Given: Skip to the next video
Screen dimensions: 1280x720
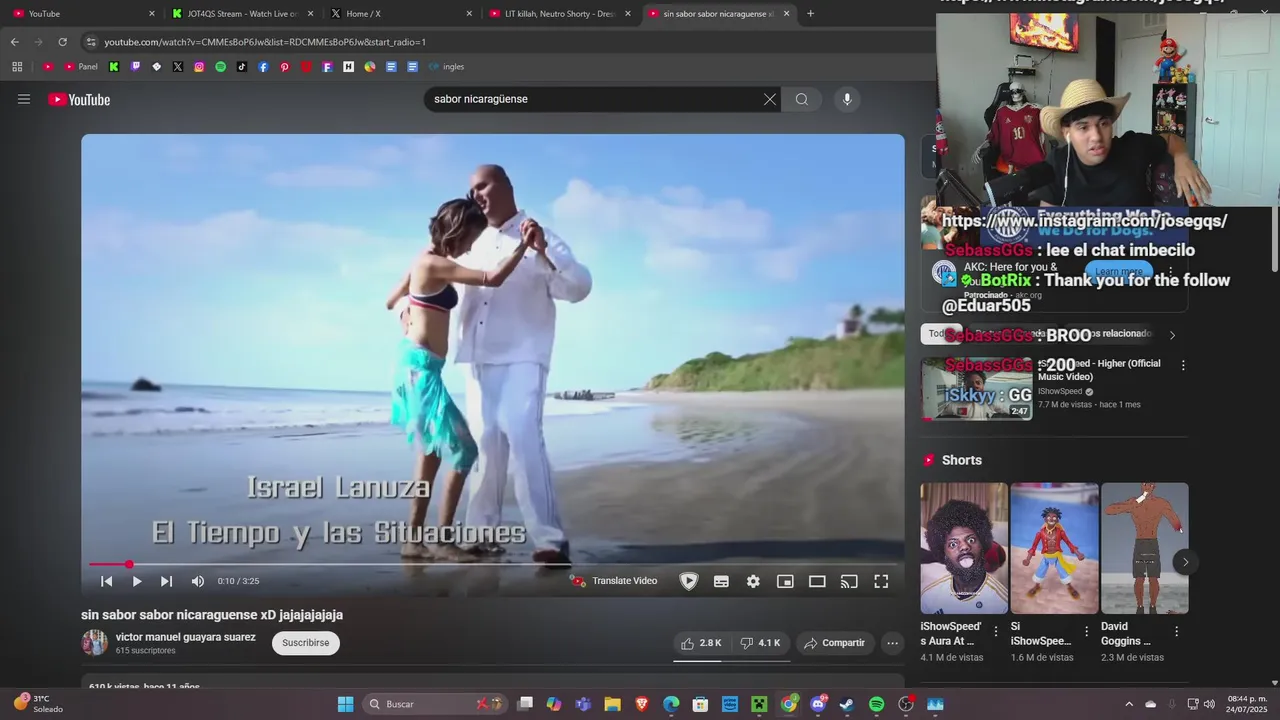Looking at the screenshot, I should [166, 581].
